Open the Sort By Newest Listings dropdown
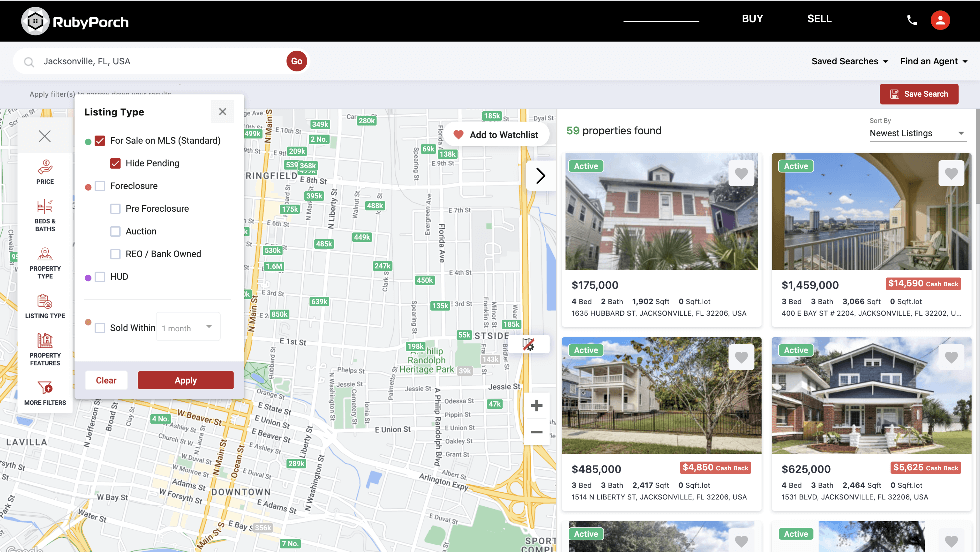 click(x=917, y=133)
